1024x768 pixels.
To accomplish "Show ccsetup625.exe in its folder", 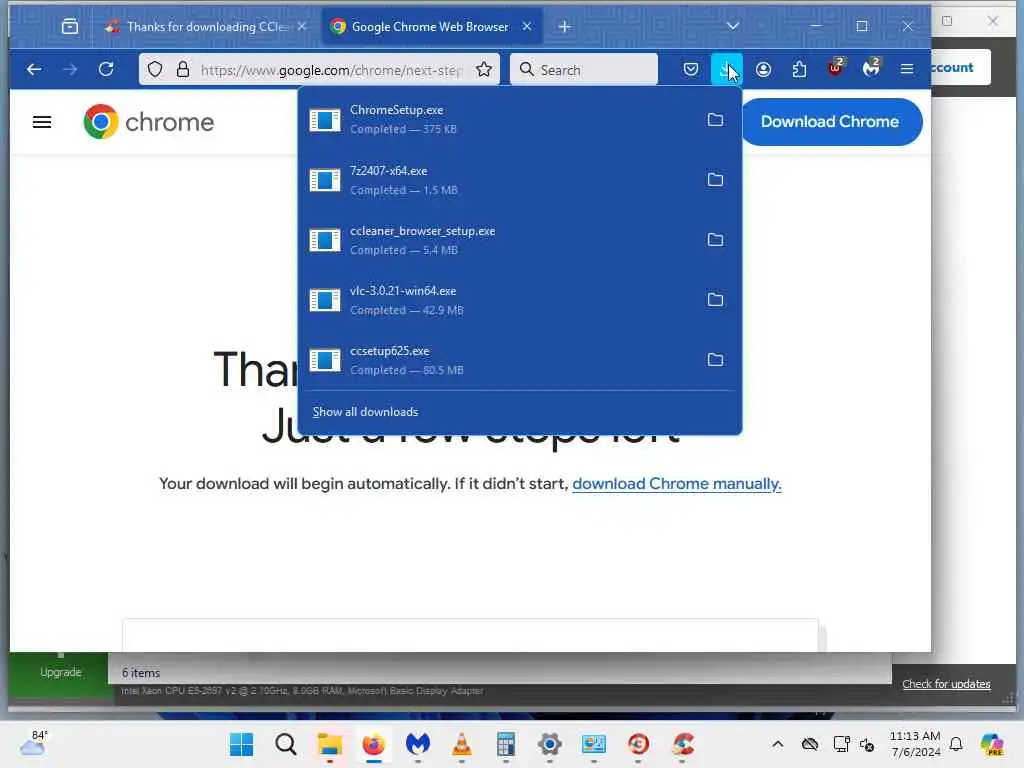I will 715,360.
